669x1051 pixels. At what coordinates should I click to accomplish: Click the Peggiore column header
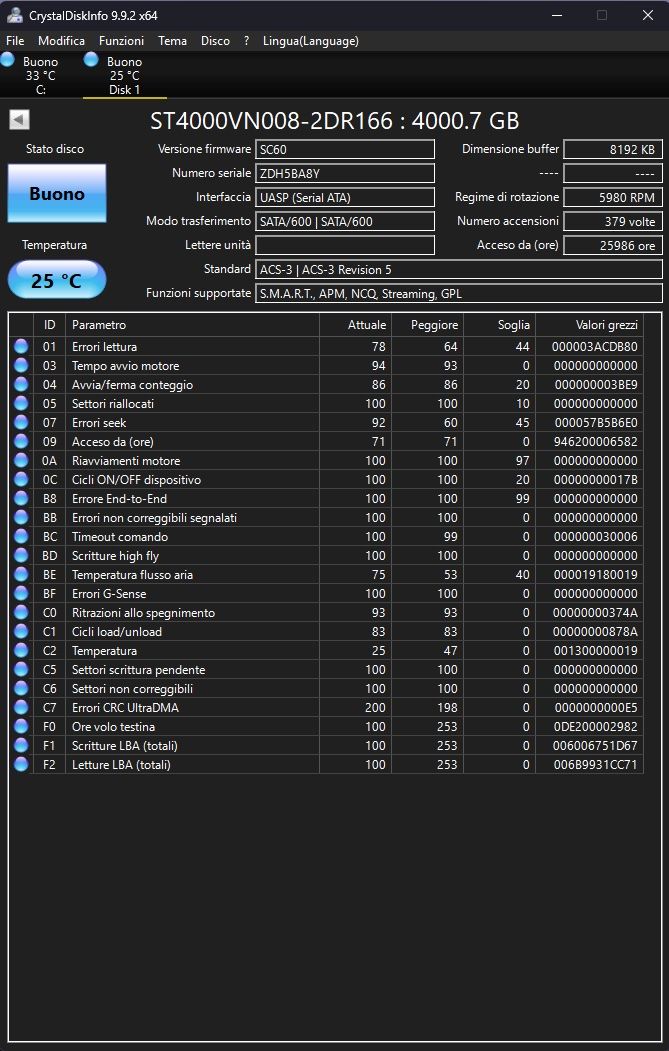point(427,324)
